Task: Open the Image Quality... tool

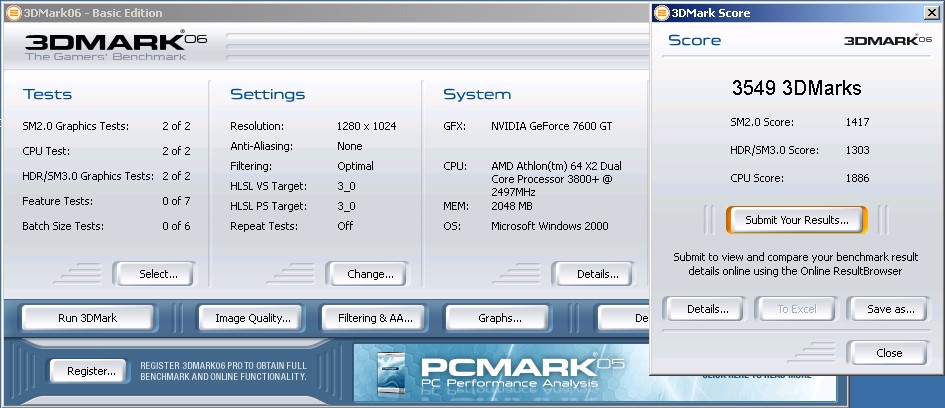Action: coord(253,318)
